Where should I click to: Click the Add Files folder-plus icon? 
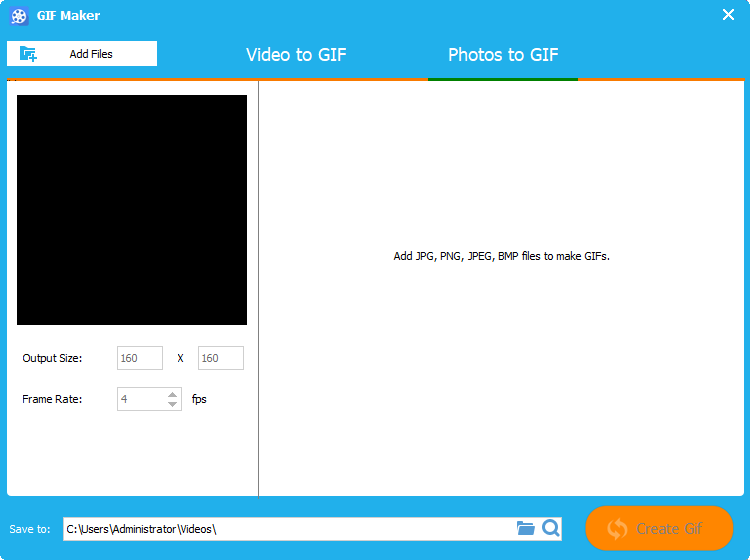(28, 54)
